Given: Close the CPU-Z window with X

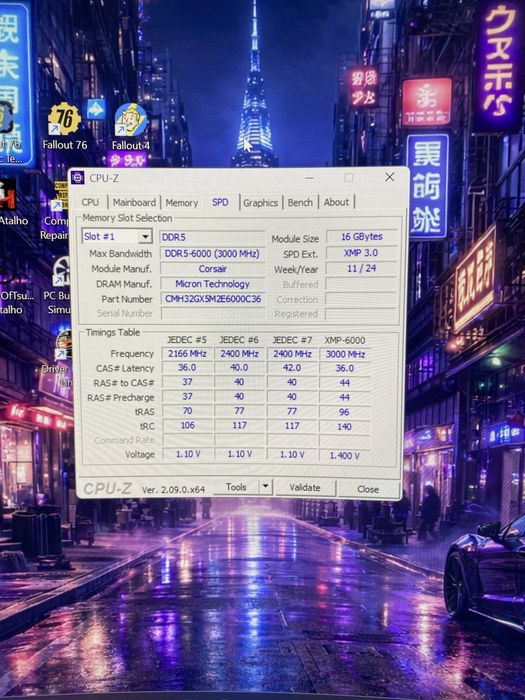Looking at the screenshot, I should coord(389,177).
